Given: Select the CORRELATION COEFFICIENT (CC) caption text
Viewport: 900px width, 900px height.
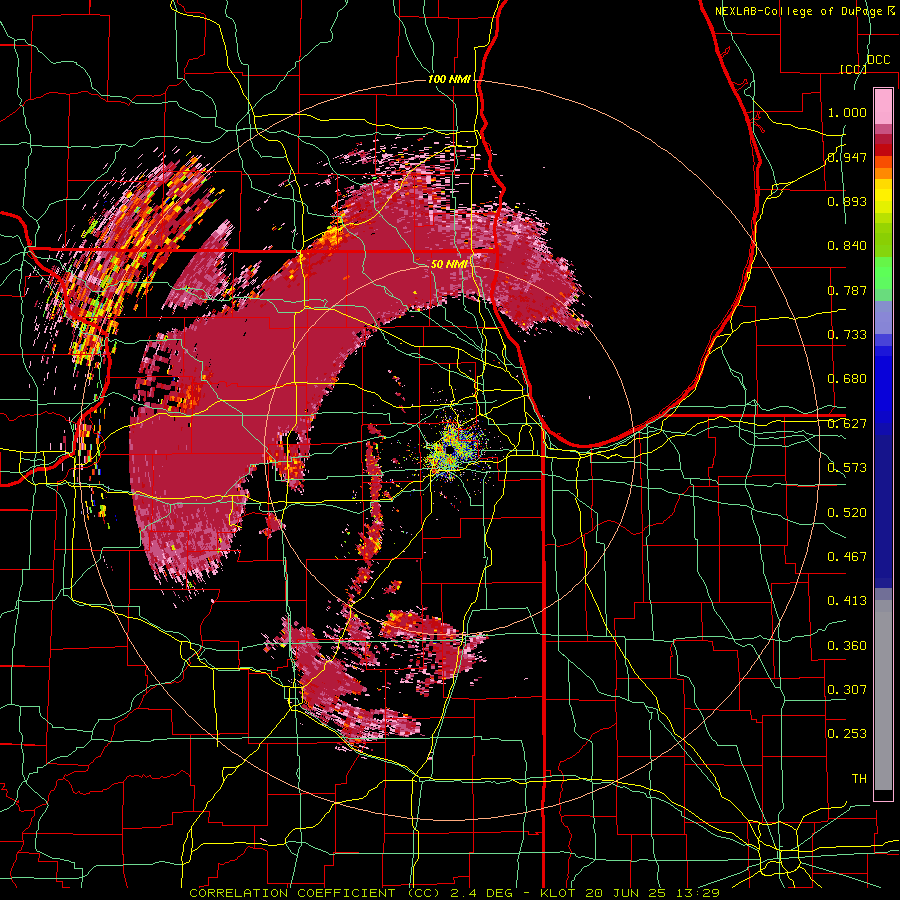Looking at the screenshot, I should coord(315,893).
